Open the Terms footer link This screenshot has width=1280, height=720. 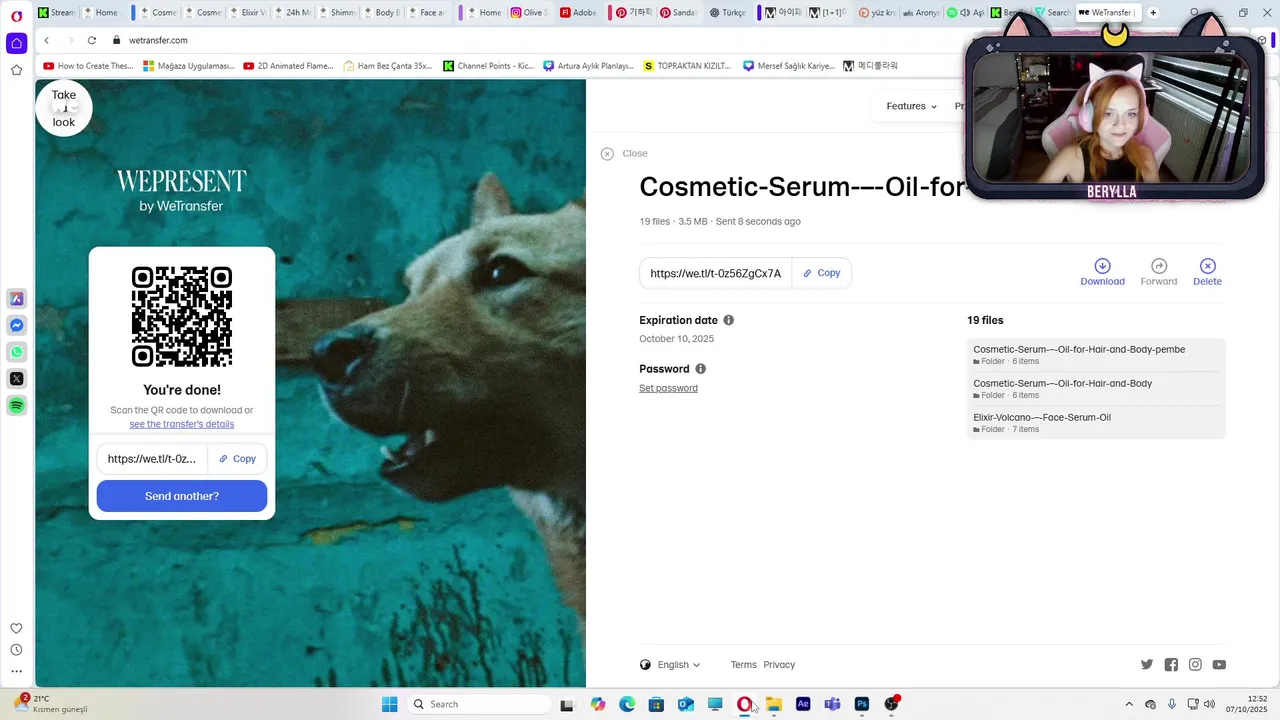tap(743, 665)
